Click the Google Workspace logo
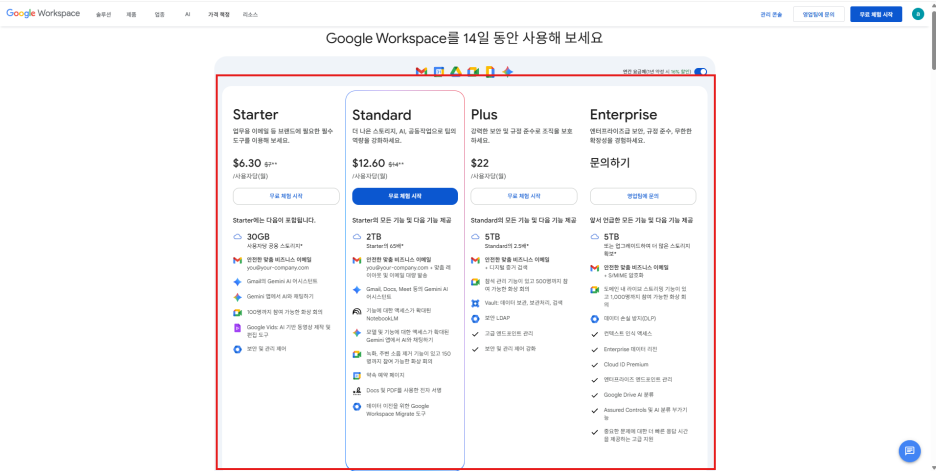 click(x=43, y=14)
